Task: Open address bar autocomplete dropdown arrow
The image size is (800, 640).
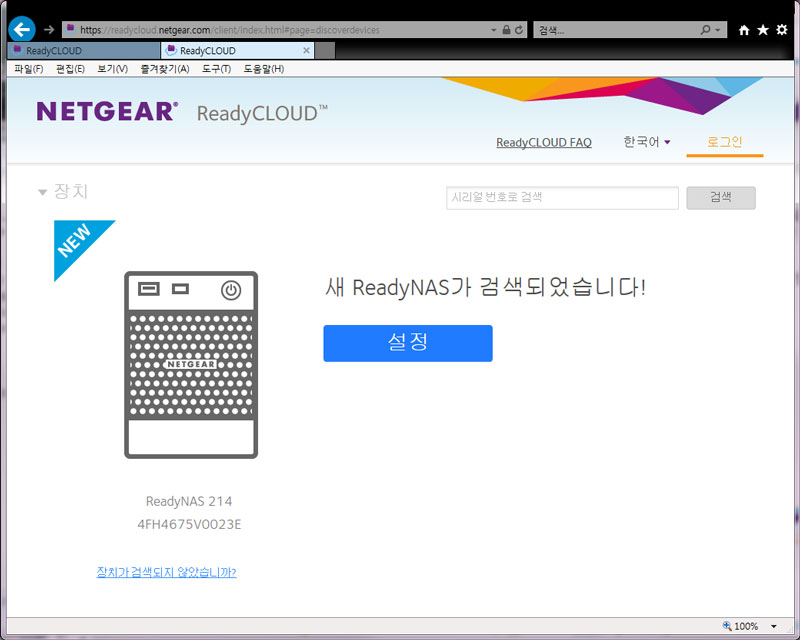Action: click(493, 30)
